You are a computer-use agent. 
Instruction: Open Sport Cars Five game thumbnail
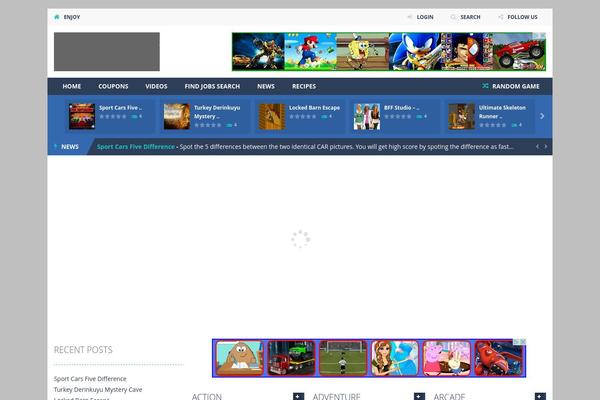82,116
